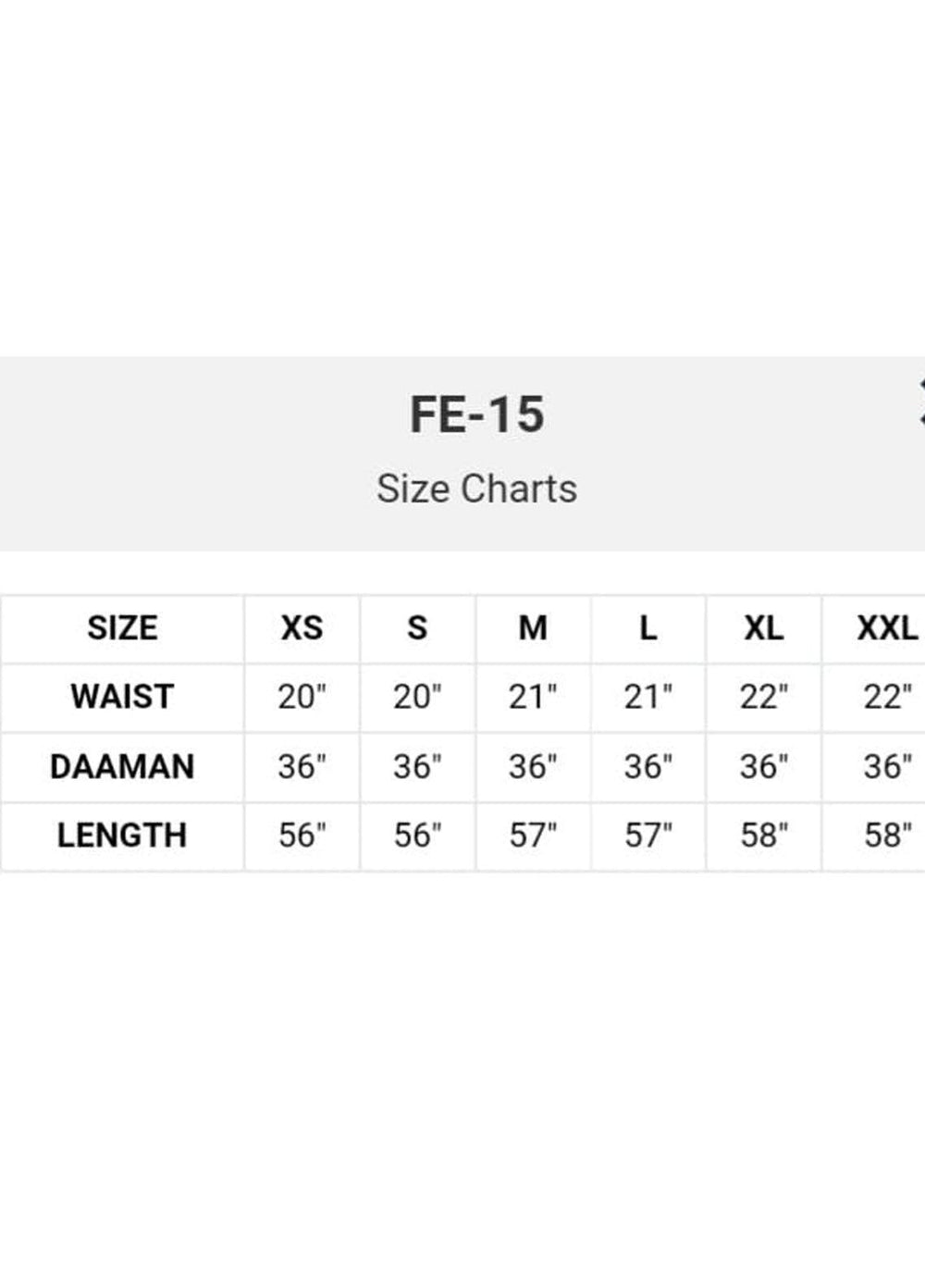Click the DAAMAN row label
This screenshot has width=925, height=1288.
(122, 766)
